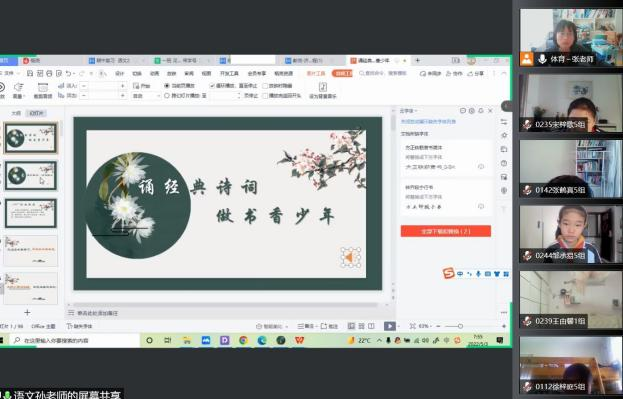623x399 pixels.
Task: Click the notes toggle button in status bar
Action: 306,326
